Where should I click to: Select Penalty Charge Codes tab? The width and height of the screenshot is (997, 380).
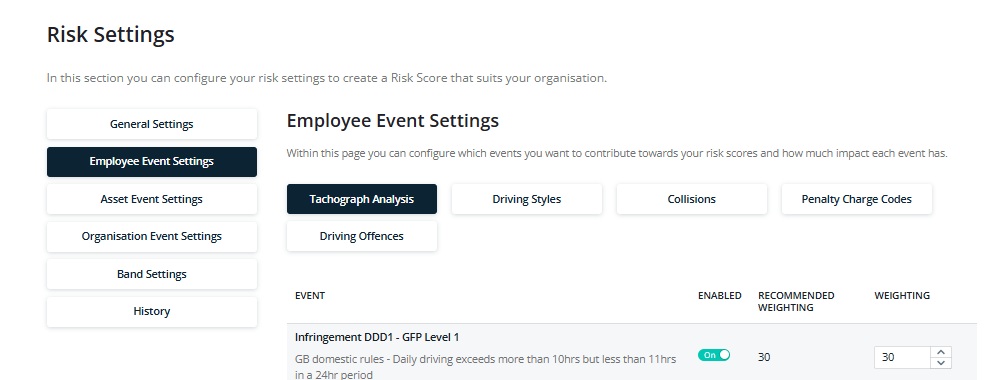click(x=856, y=199)
